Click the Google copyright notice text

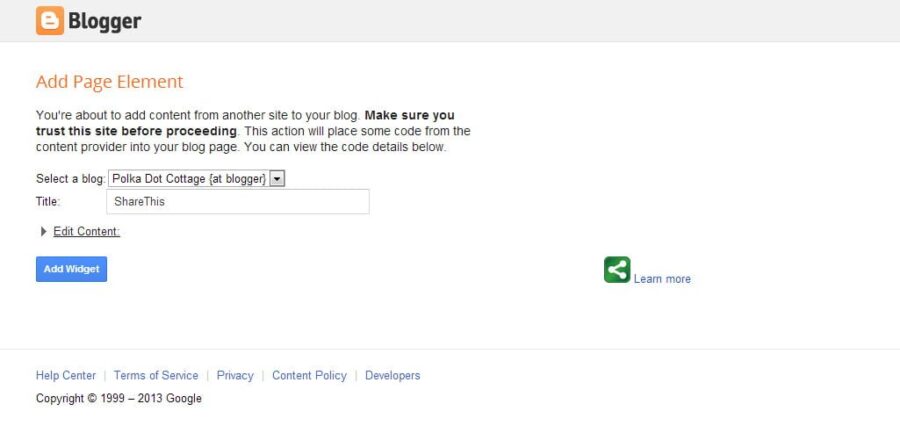(x=118, y=398)
